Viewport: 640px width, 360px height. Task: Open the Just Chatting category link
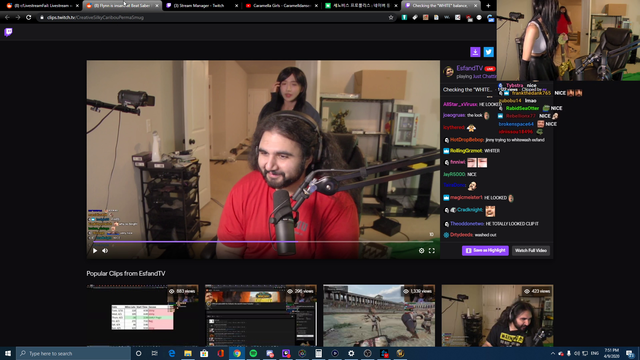[x=484, y=76]
